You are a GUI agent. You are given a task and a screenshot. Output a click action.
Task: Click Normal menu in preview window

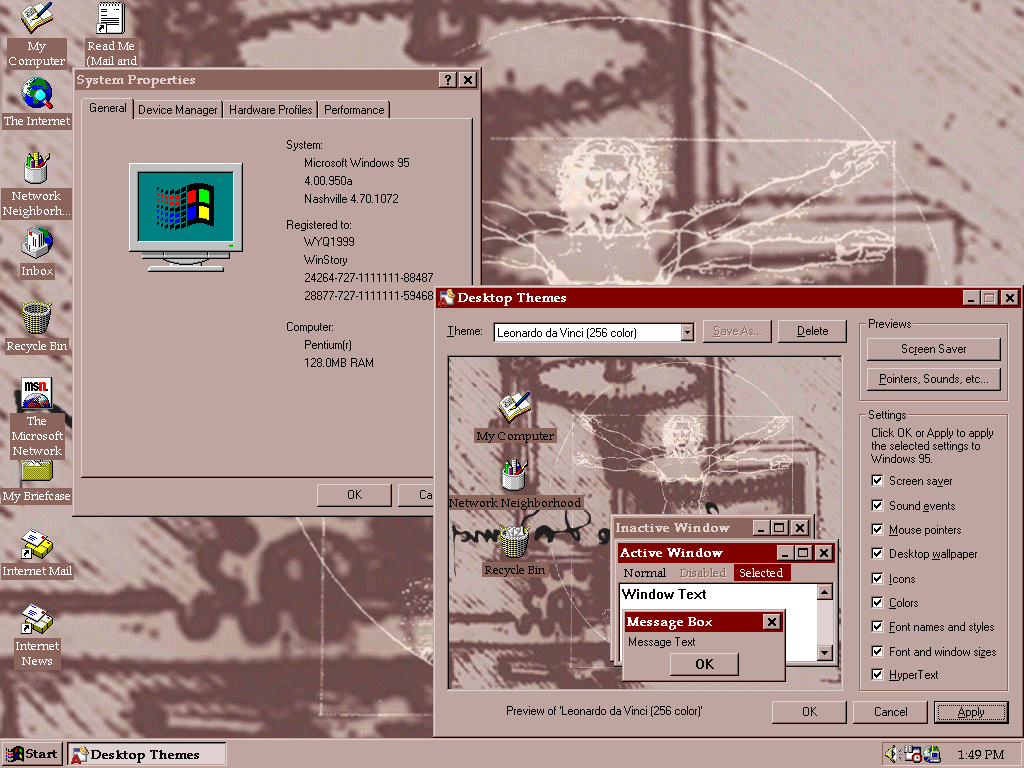pos(645,573)
